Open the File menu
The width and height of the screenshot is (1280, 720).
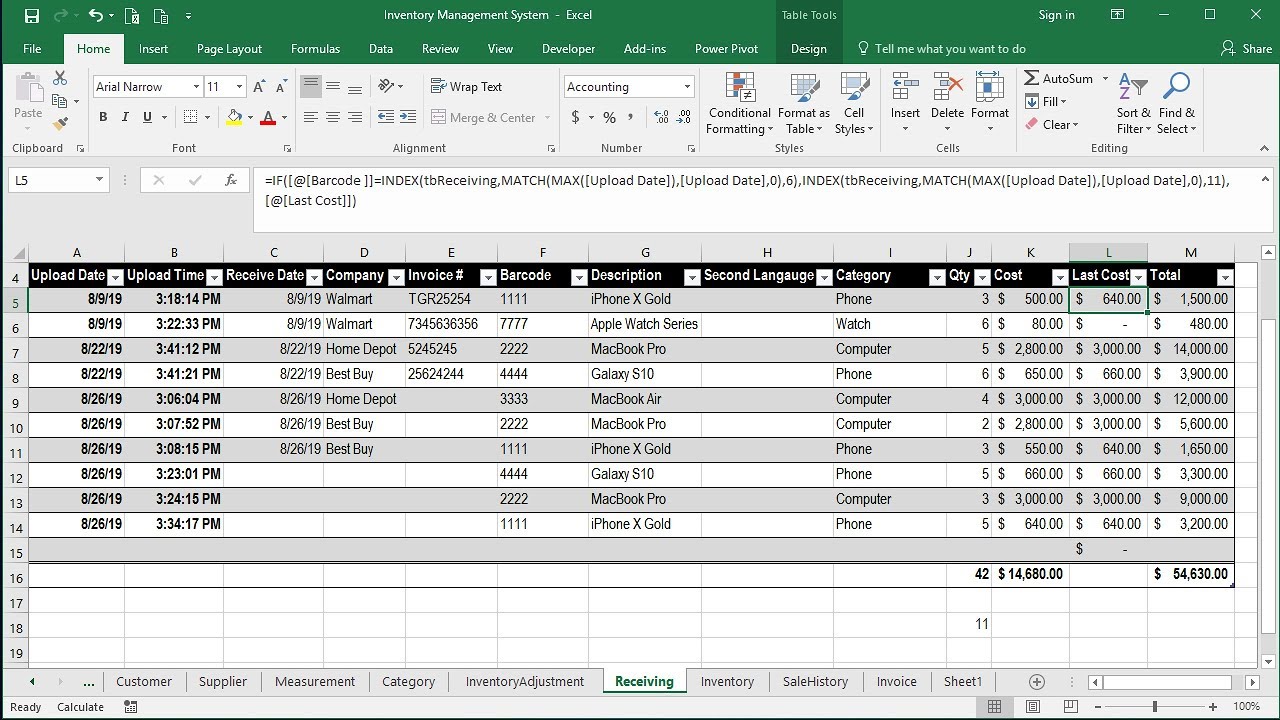coord(32,48)
